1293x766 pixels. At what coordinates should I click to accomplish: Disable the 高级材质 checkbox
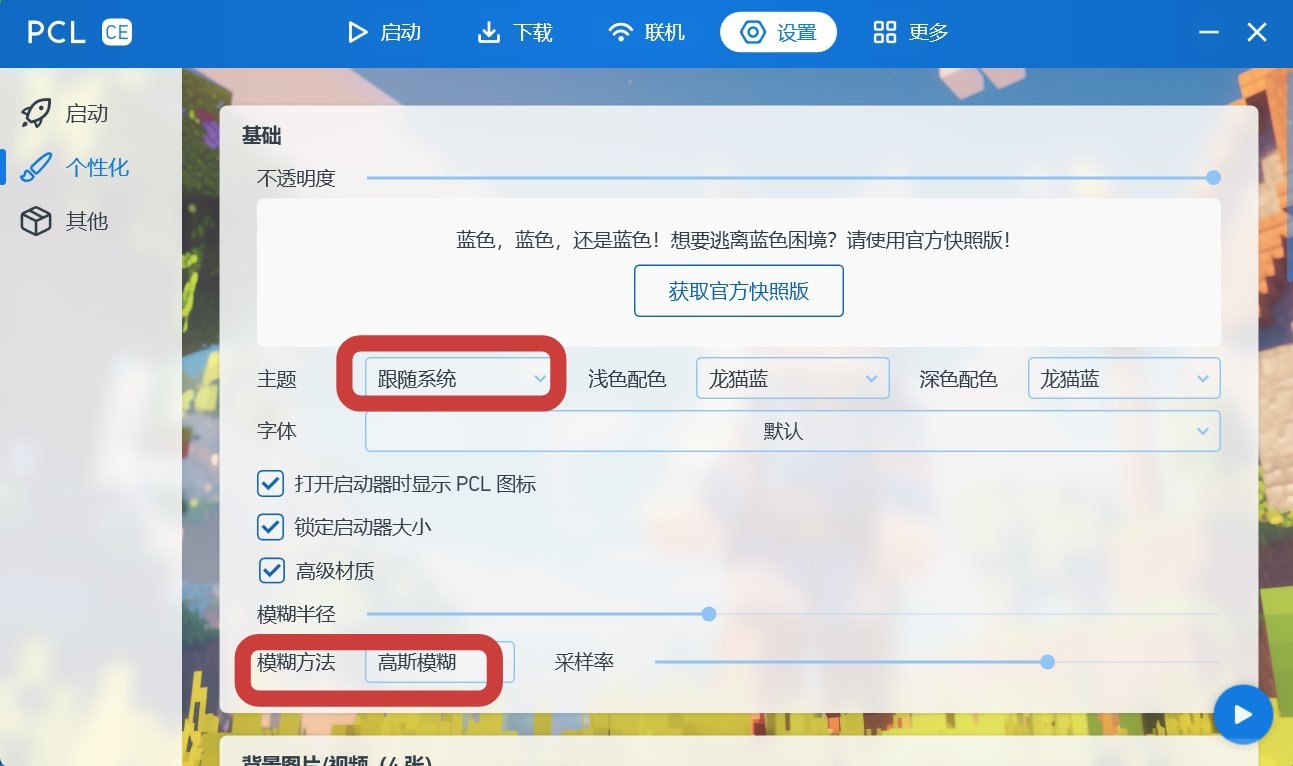(271, 571)
